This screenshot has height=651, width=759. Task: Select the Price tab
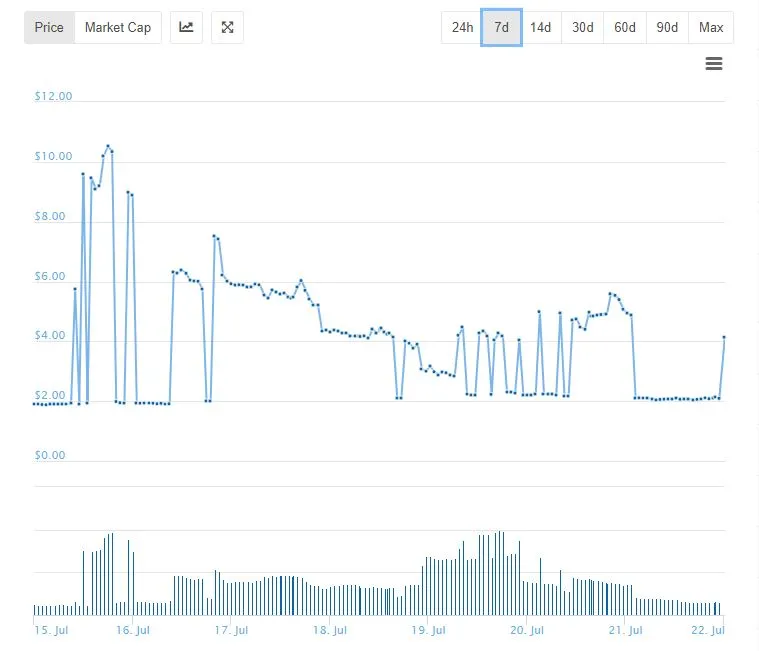click(x=49, y=28)
